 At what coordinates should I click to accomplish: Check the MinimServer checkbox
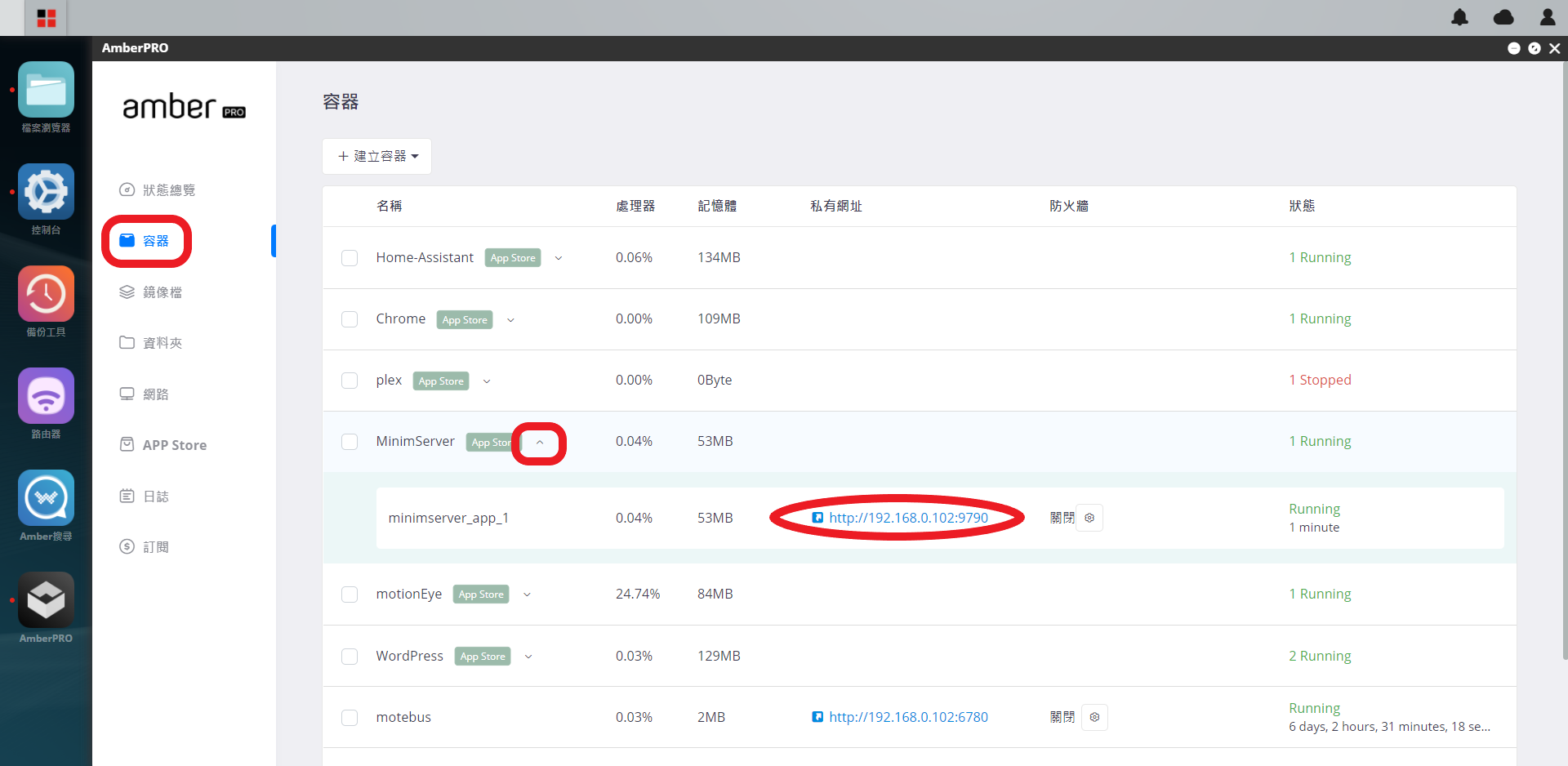pyautogui.click(x=350, y=442)
